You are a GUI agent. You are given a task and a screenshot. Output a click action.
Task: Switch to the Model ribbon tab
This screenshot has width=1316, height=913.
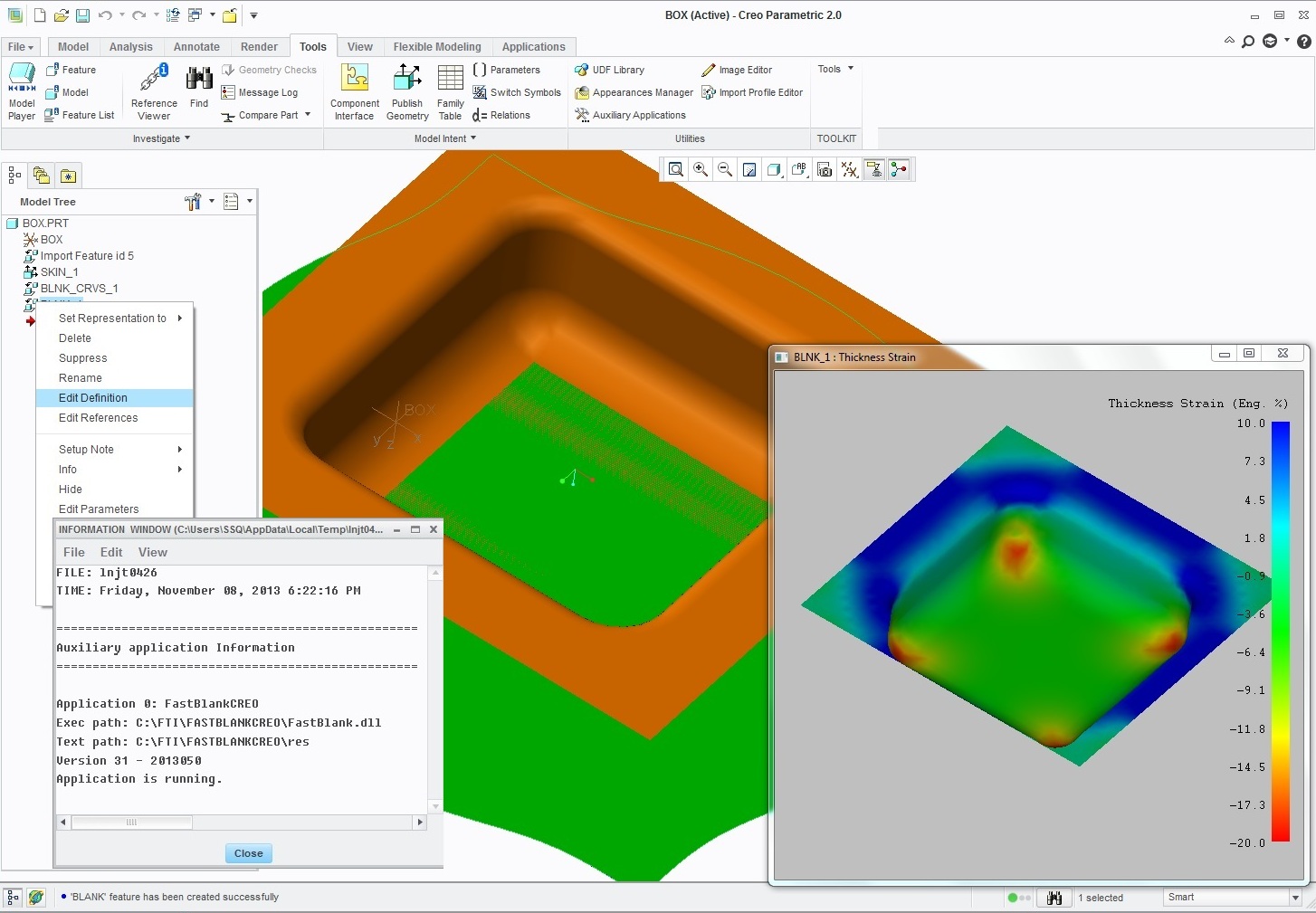[x=73, y=47]
